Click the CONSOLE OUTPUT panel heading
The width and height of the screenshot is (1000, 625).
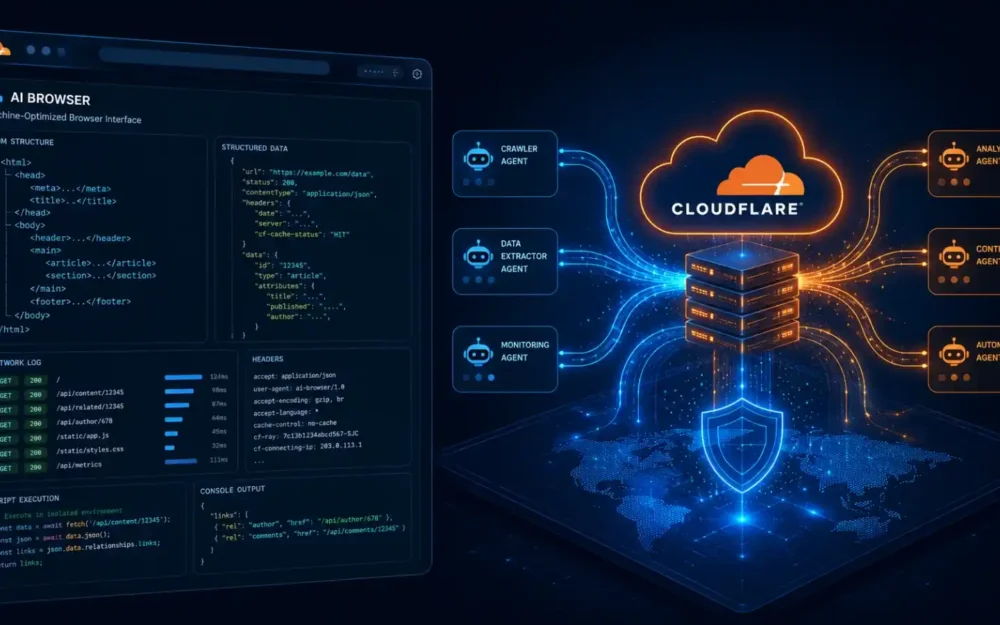(x=232, y=490)
